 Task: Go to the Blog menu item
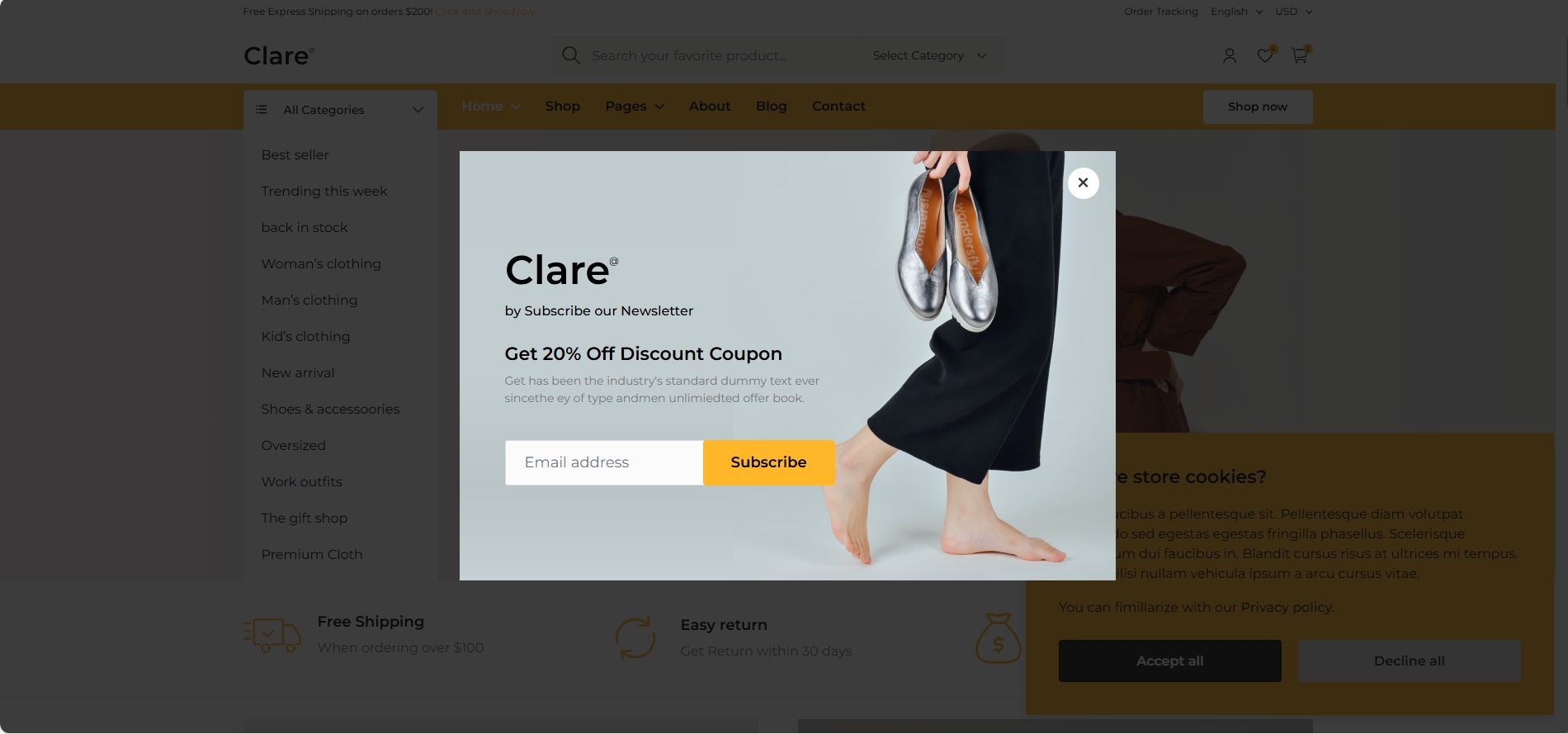[x=771, y=107]
